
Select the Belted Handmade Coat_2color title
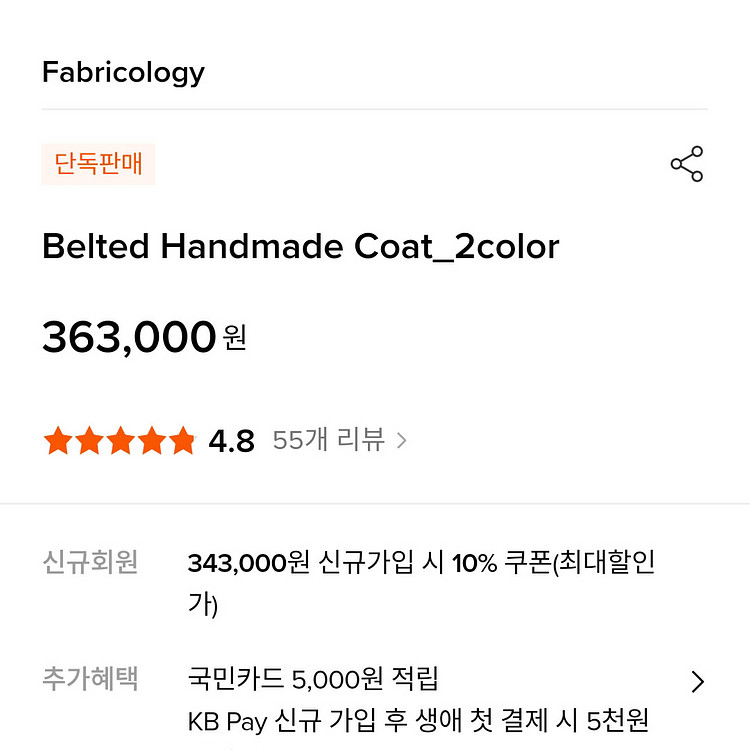point(300,246)
